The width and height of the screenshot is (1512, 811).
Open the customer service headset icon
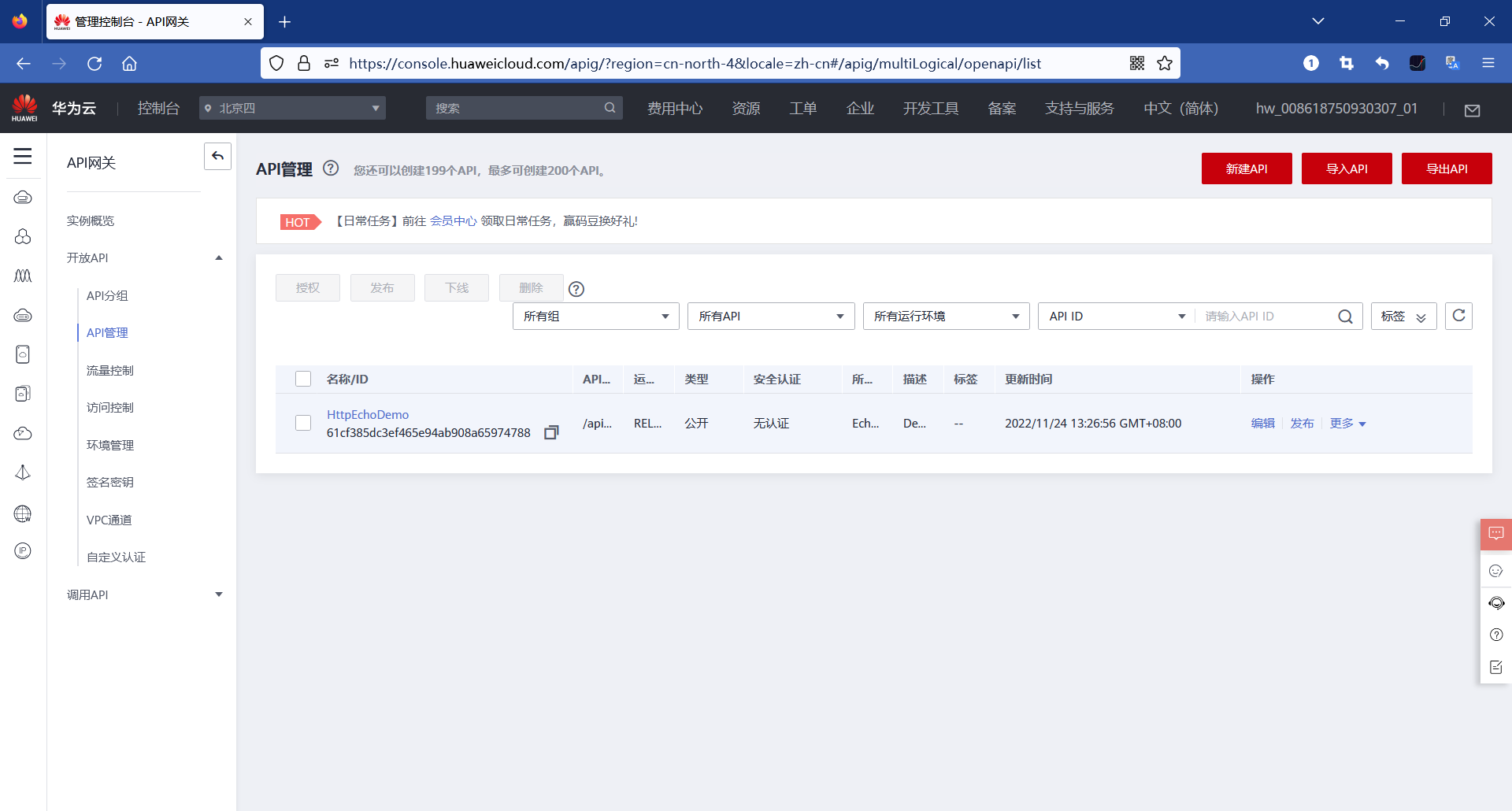tap(1496, 603)
